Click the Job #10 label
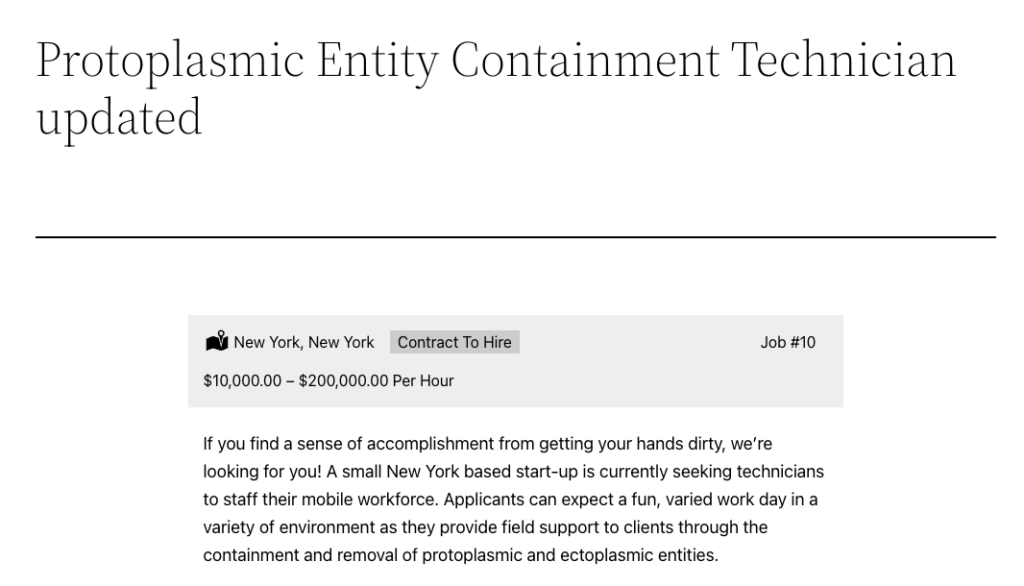This screenshot has width=1024, height=586. (788, 342)
